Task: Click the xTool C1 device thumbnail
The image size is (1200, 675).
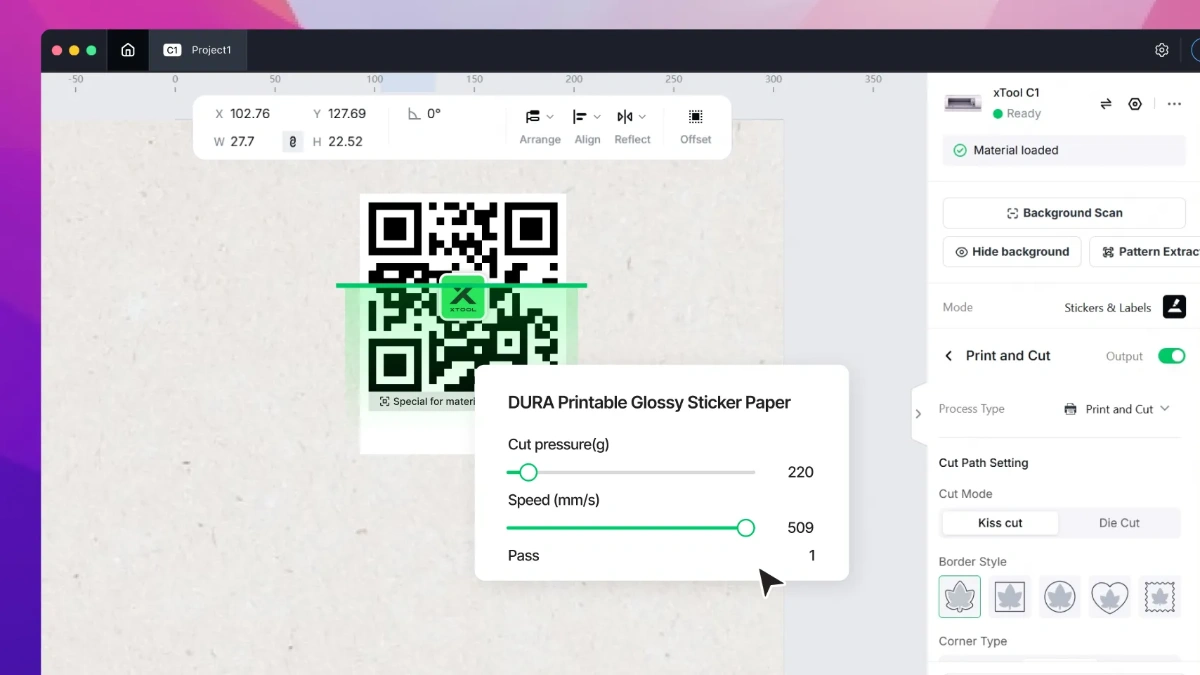Action: [963, 103]
